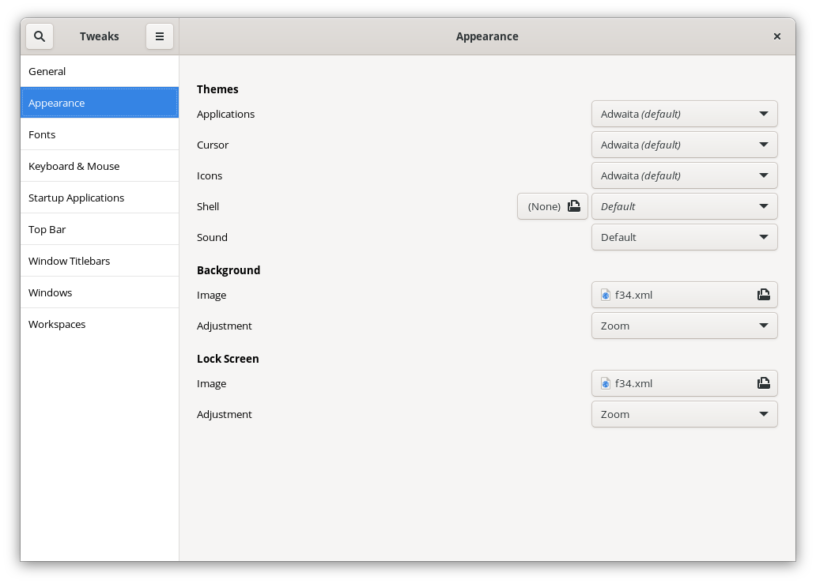The height and width of the screenshot is (584, 816).
Task: Open the Cursor theme dropdown
Action: pyautogui.click(x=684, y=144)
